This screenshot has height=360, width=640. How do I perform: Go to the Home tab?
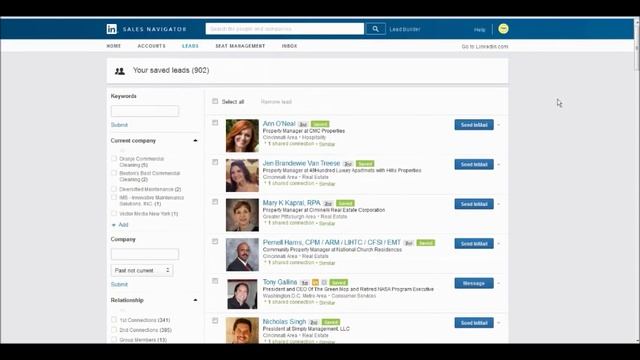click(114, 46)
